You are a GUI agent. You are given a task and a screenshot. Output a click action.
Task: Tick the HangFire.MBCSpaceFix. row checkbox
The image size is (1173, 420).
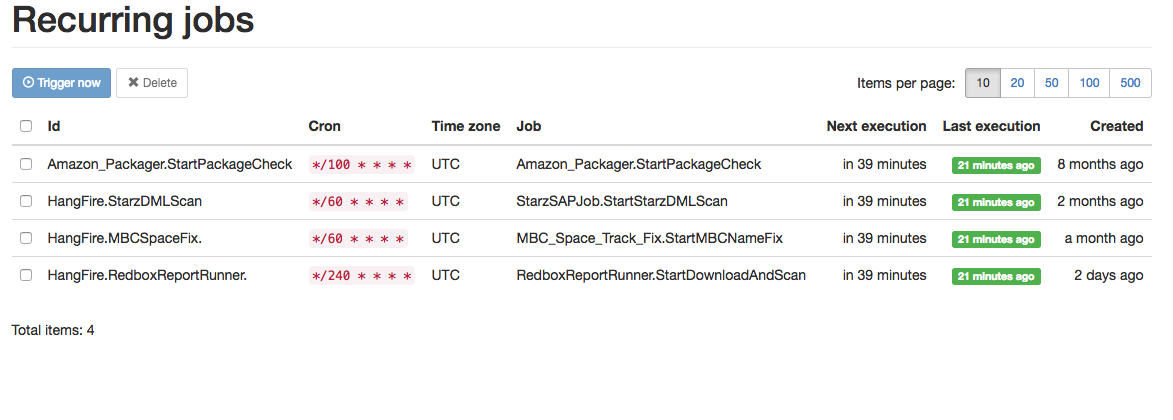coord(26,238)
